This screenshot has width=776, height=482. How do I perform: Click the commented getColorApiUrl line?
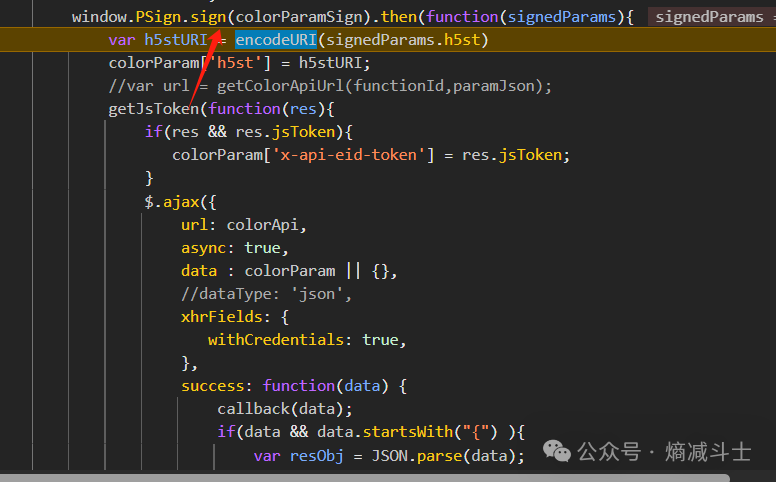330,86
